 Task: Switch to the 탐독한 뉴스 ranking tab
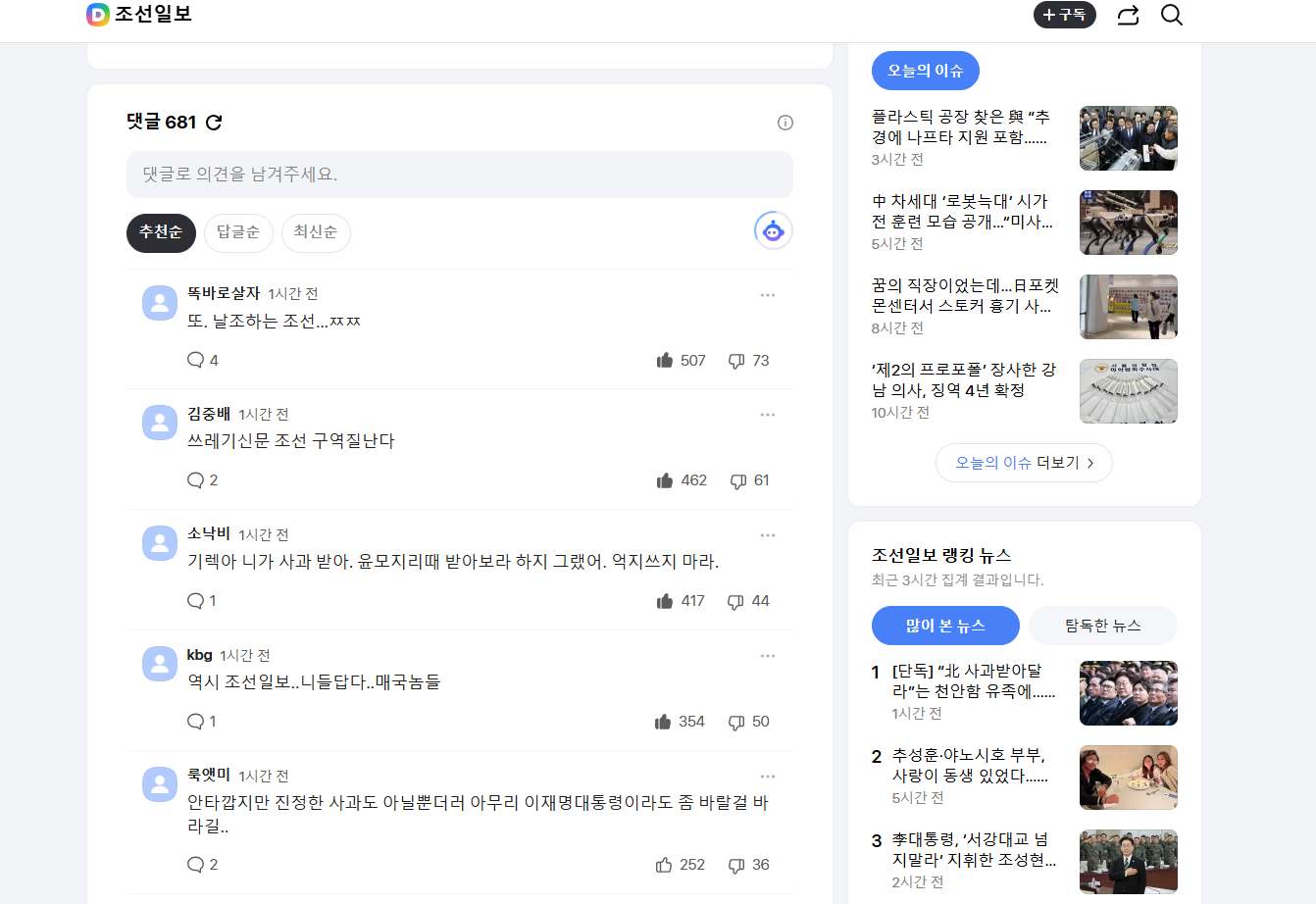click(x=1103, y=626)
